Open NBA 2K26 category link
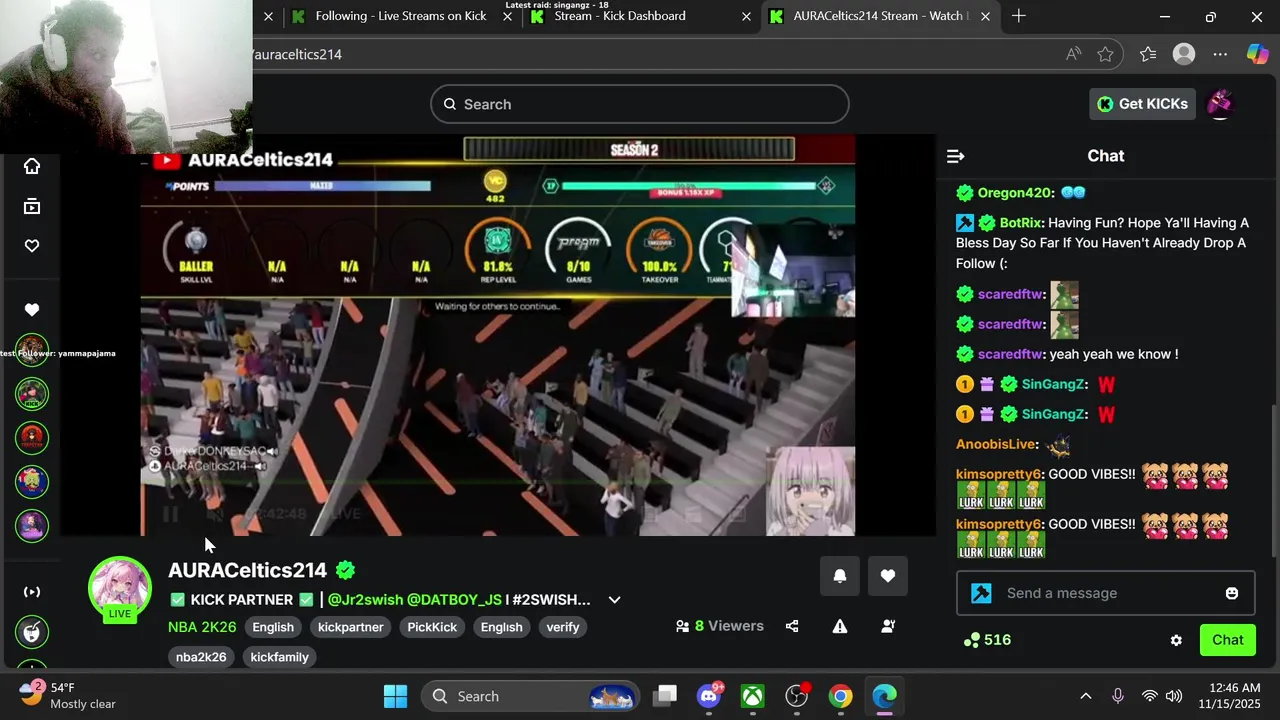 coord(202,627)
